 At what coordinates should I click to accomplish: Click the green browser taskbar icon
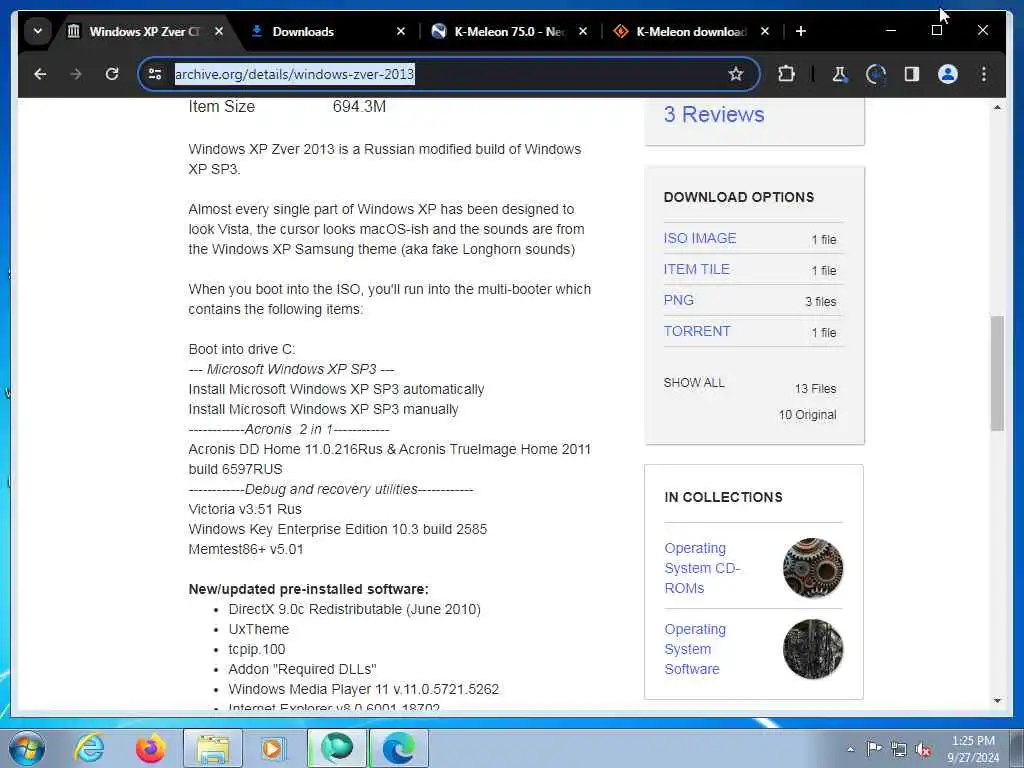coord(337,748)
